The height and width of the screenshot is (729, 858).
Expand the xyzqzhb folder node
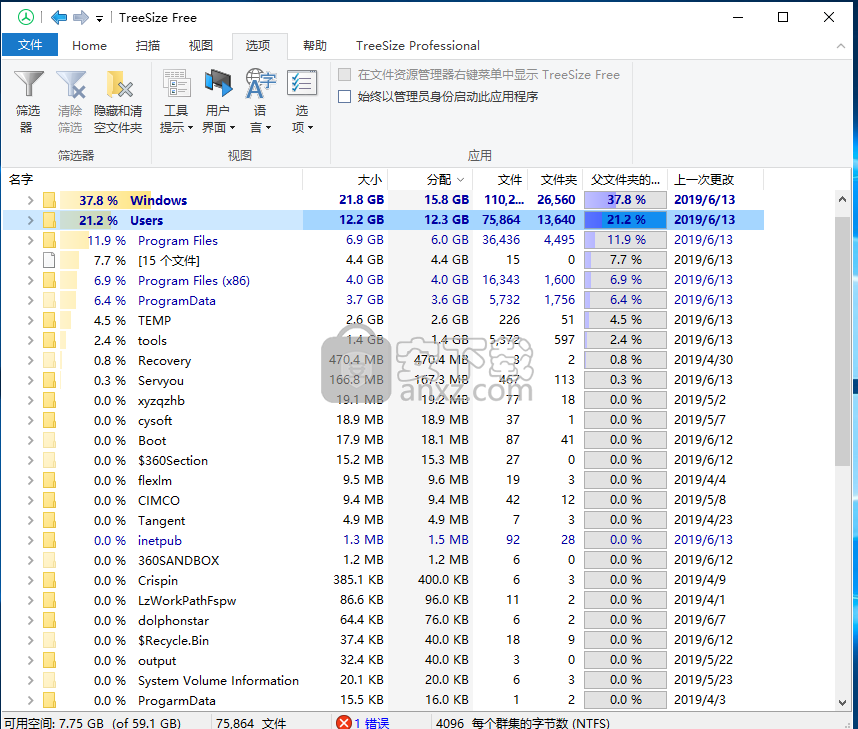31,401
